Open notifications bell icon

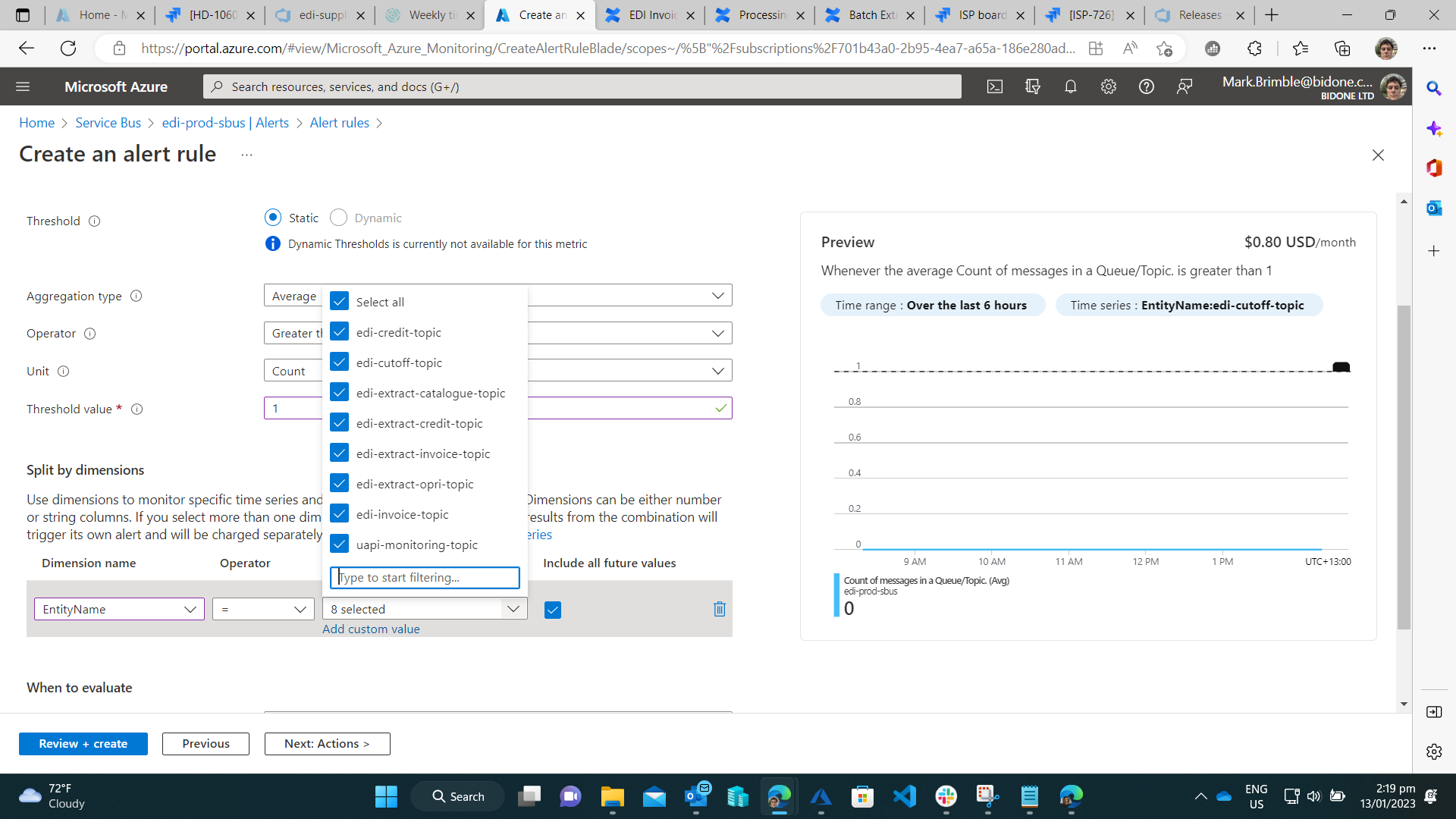click(1070, 86)
